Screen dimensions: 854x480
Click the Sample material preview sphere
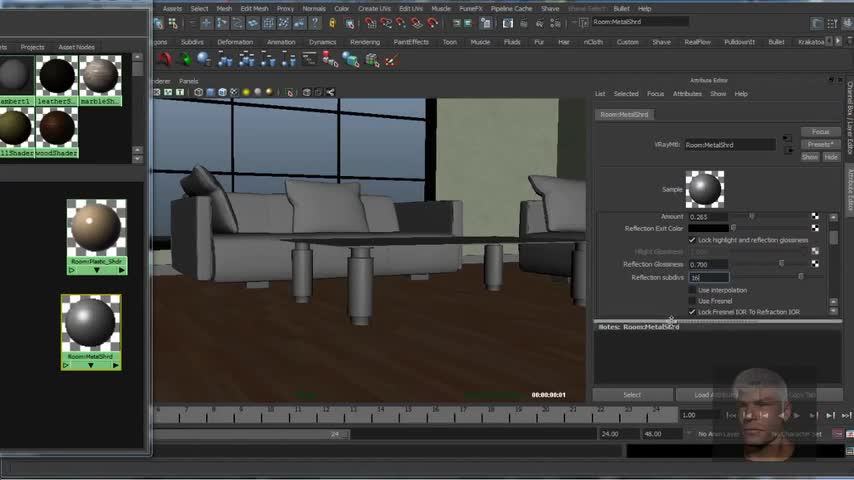(x=704, y=189)
